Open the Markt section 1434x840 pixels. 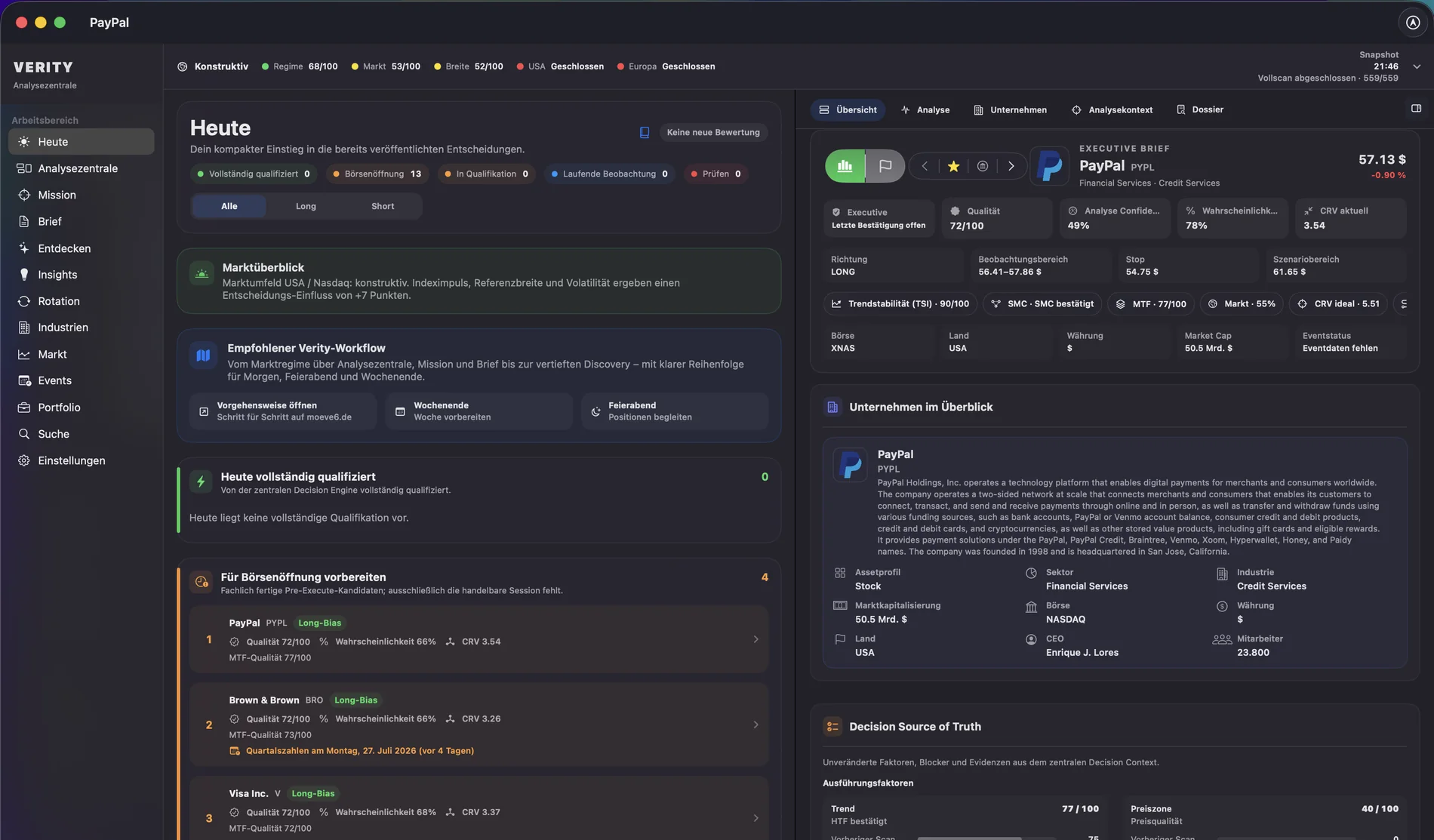tap(81, 354)
